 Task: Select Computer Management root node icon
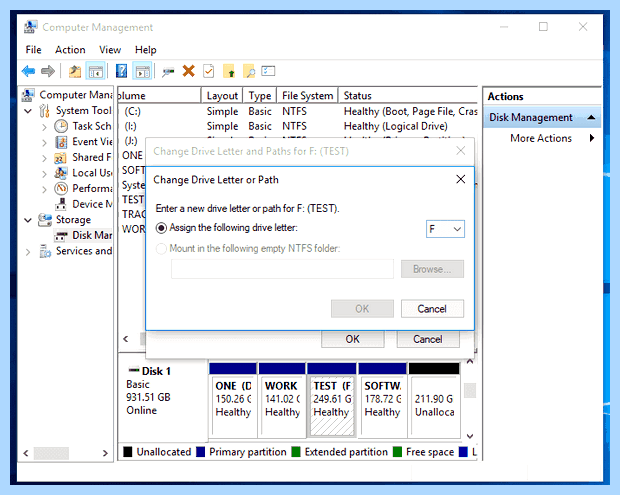(x=28, y=95)
